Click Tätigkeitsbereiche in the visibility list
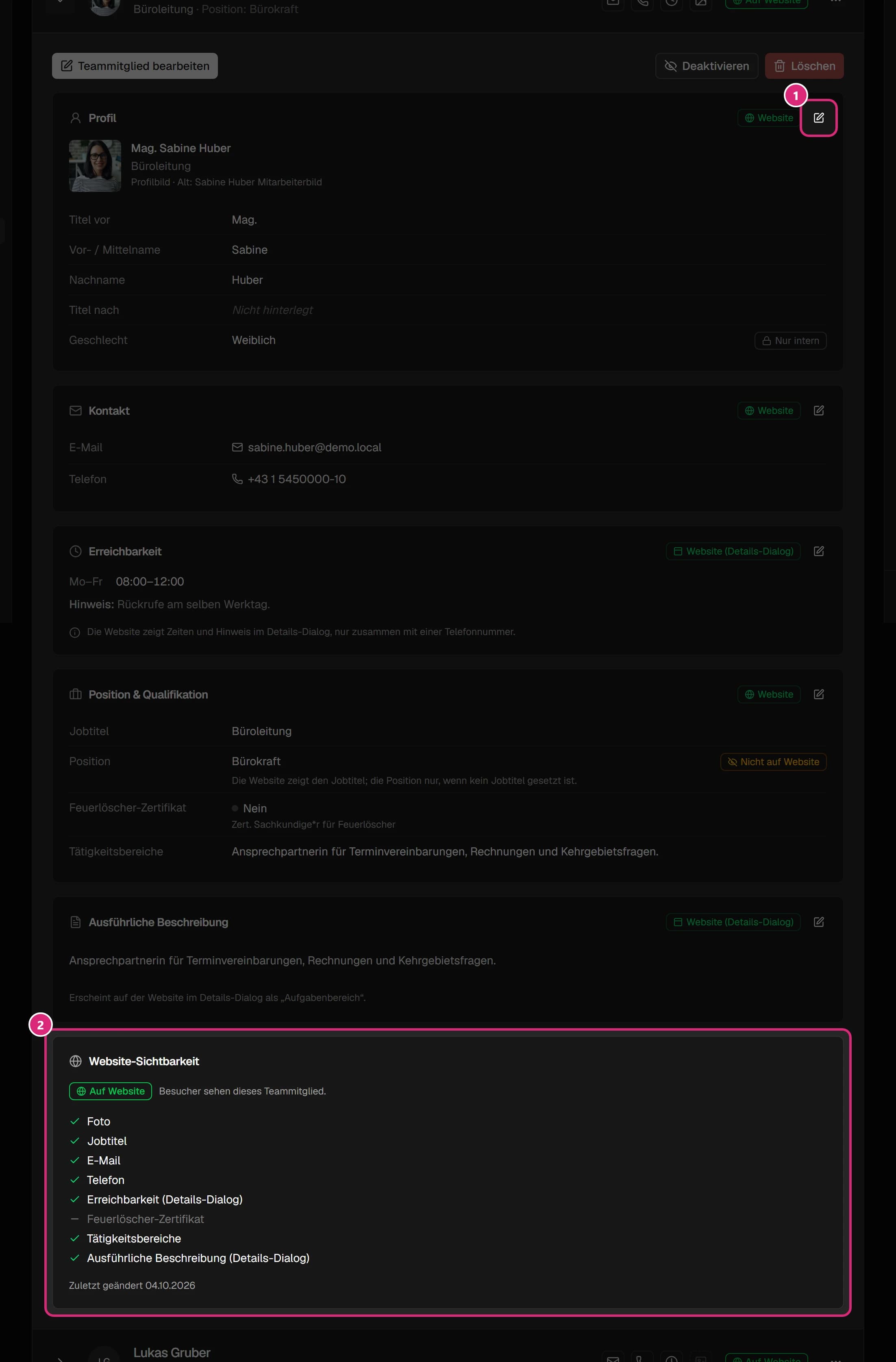 coord(134,1238)
